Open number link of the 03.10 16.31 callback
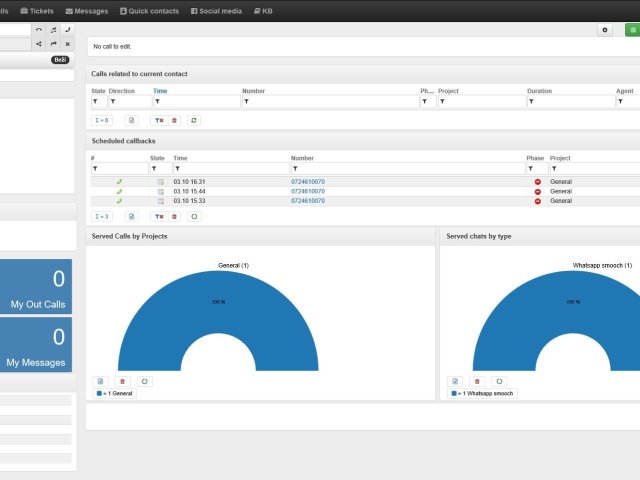The width and height of the screenshot is (640, 480). click(308, 181)
